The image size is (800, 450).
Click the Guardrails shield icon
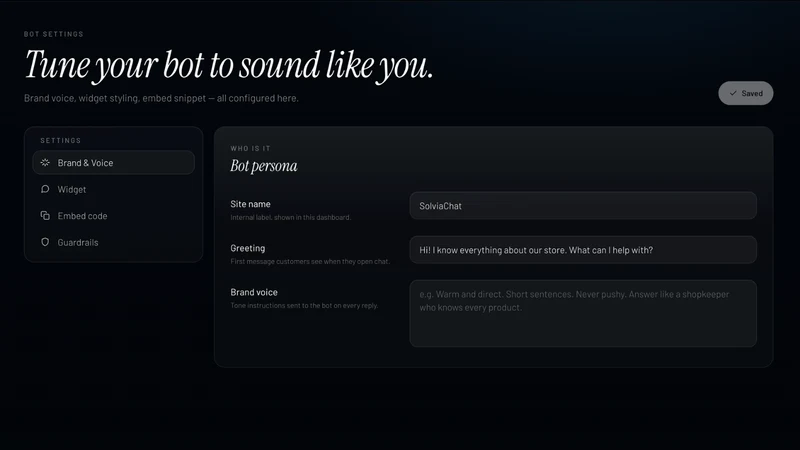click(45, 242)
